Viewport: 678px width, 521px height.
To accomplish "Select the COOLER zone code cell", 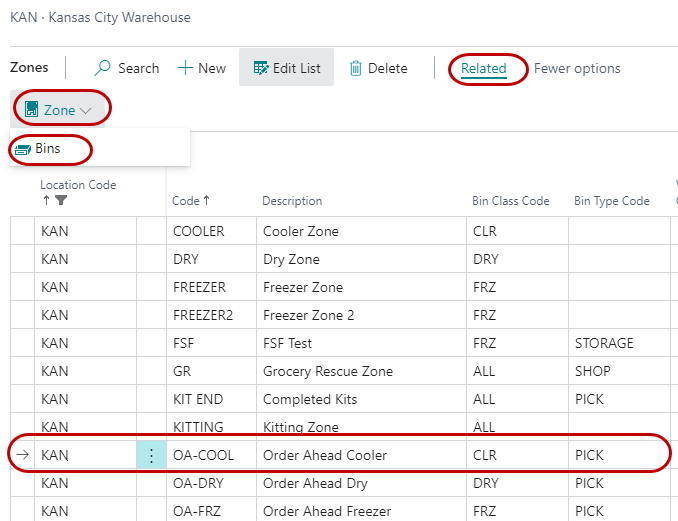I will tap(199, 231).
